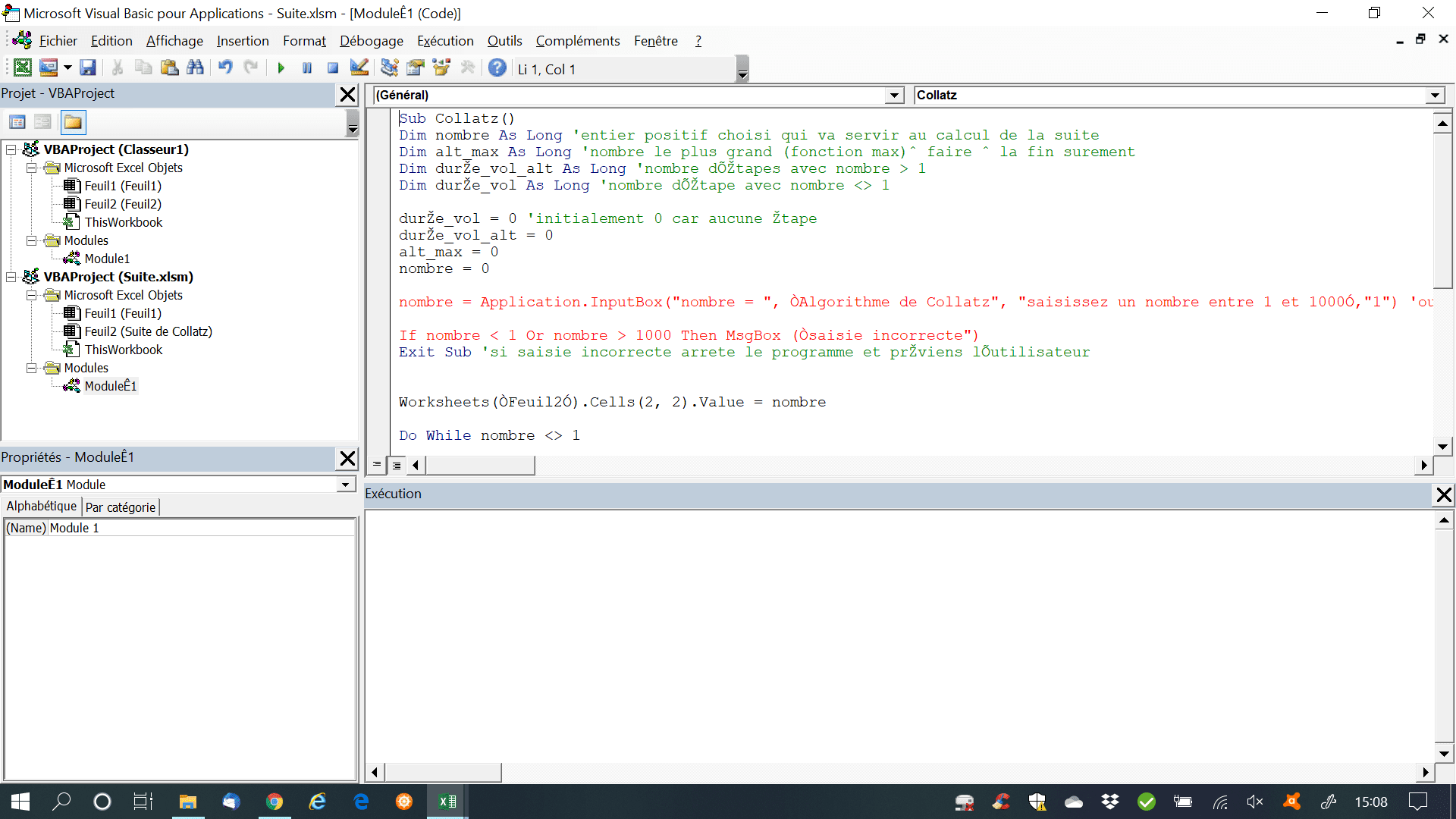Open the Collatz procedure dropdown
The image size is (1456, 819).
click(x=1434, y=95)
